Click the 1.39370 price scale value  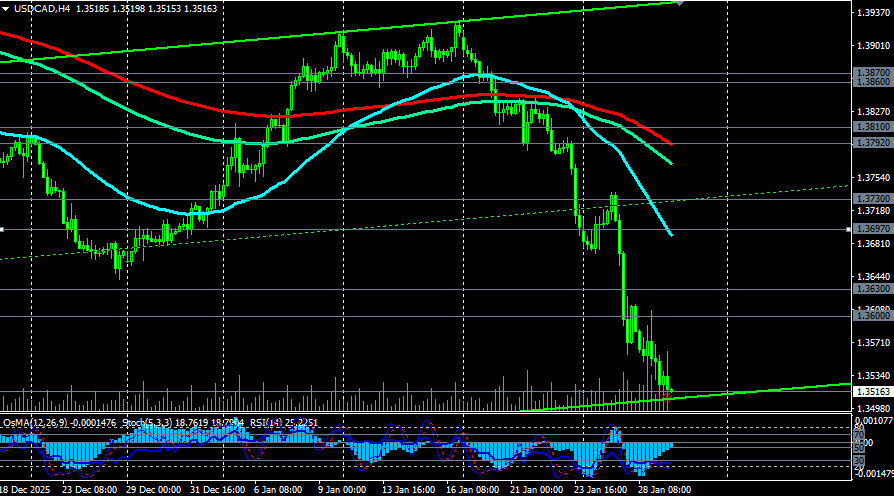(872, 12)
